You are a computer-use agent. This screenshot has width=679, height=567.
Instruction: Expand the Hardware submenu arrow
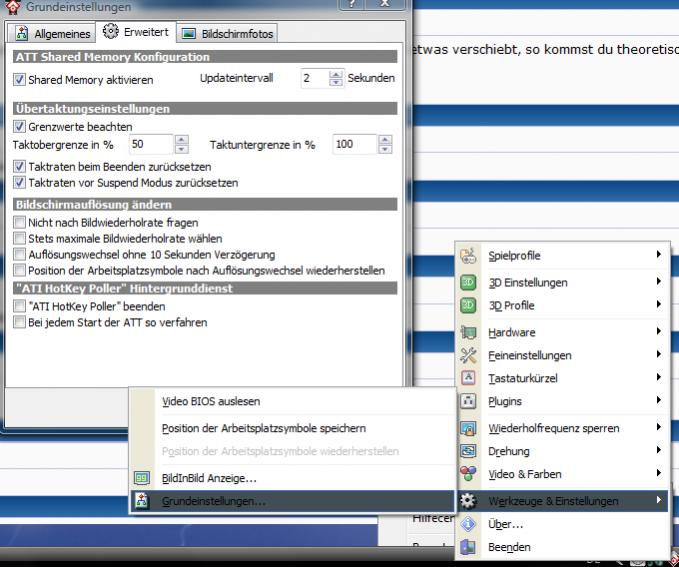point(658,331)
